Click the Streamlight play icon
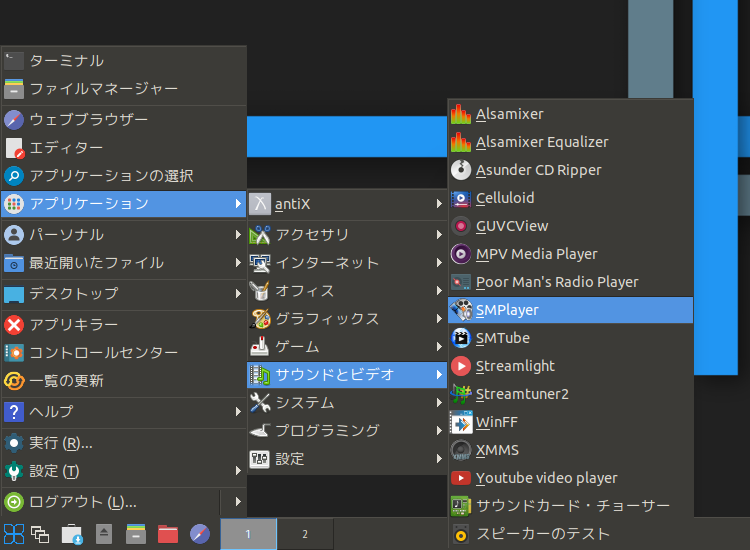Image resolution: width=750 pixels, height=550 pixels. point(461,366)
